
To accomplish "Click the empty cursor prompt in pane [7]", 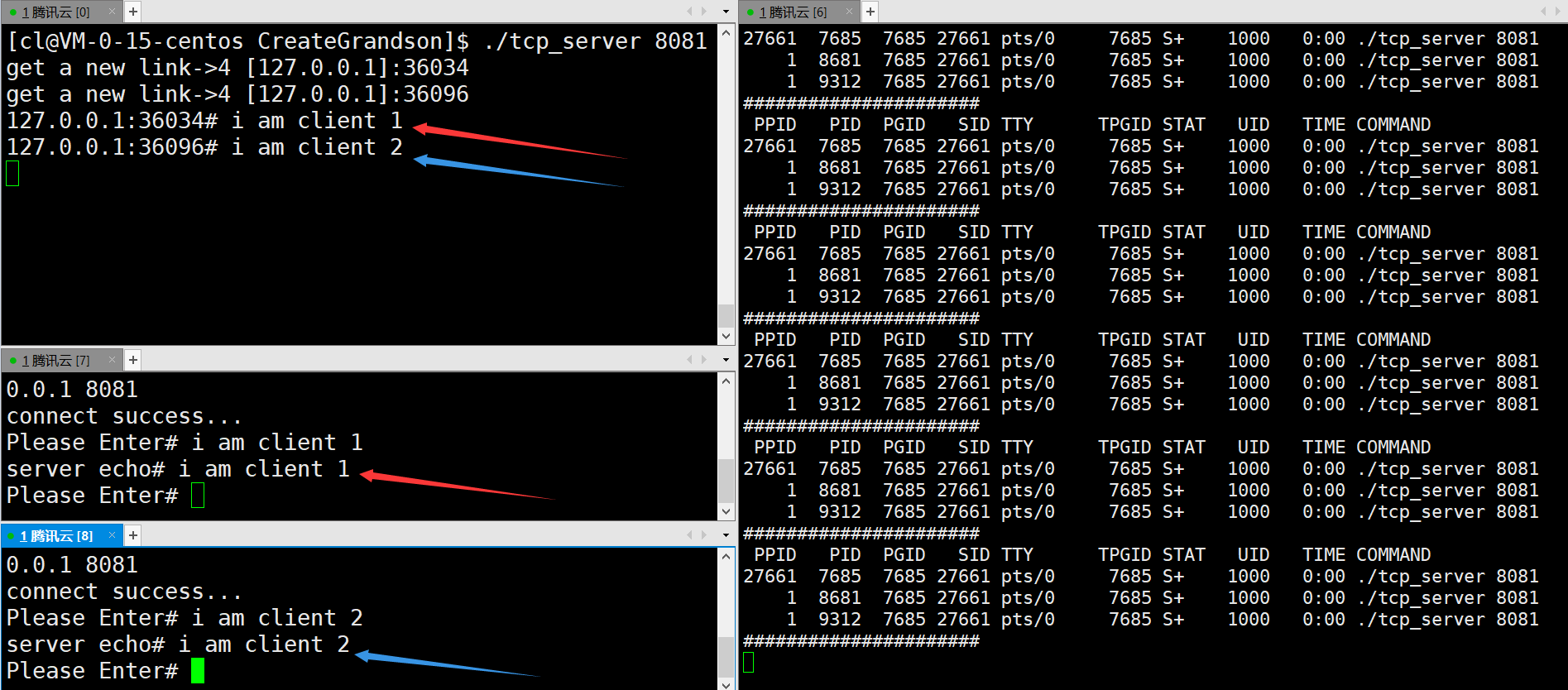I will (x=198, y=496).
